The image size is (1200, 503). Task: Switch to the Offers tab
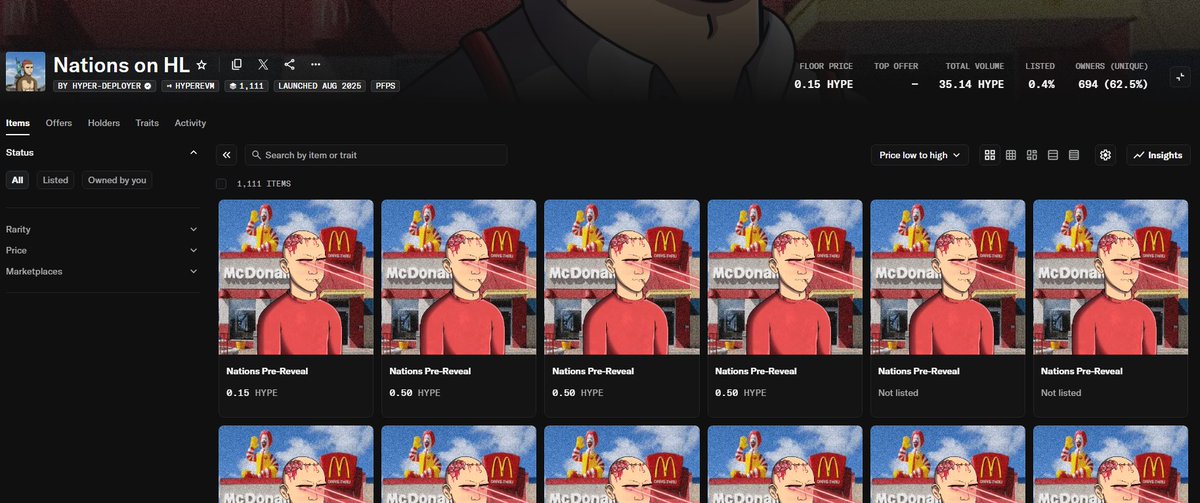pos(59,123)
